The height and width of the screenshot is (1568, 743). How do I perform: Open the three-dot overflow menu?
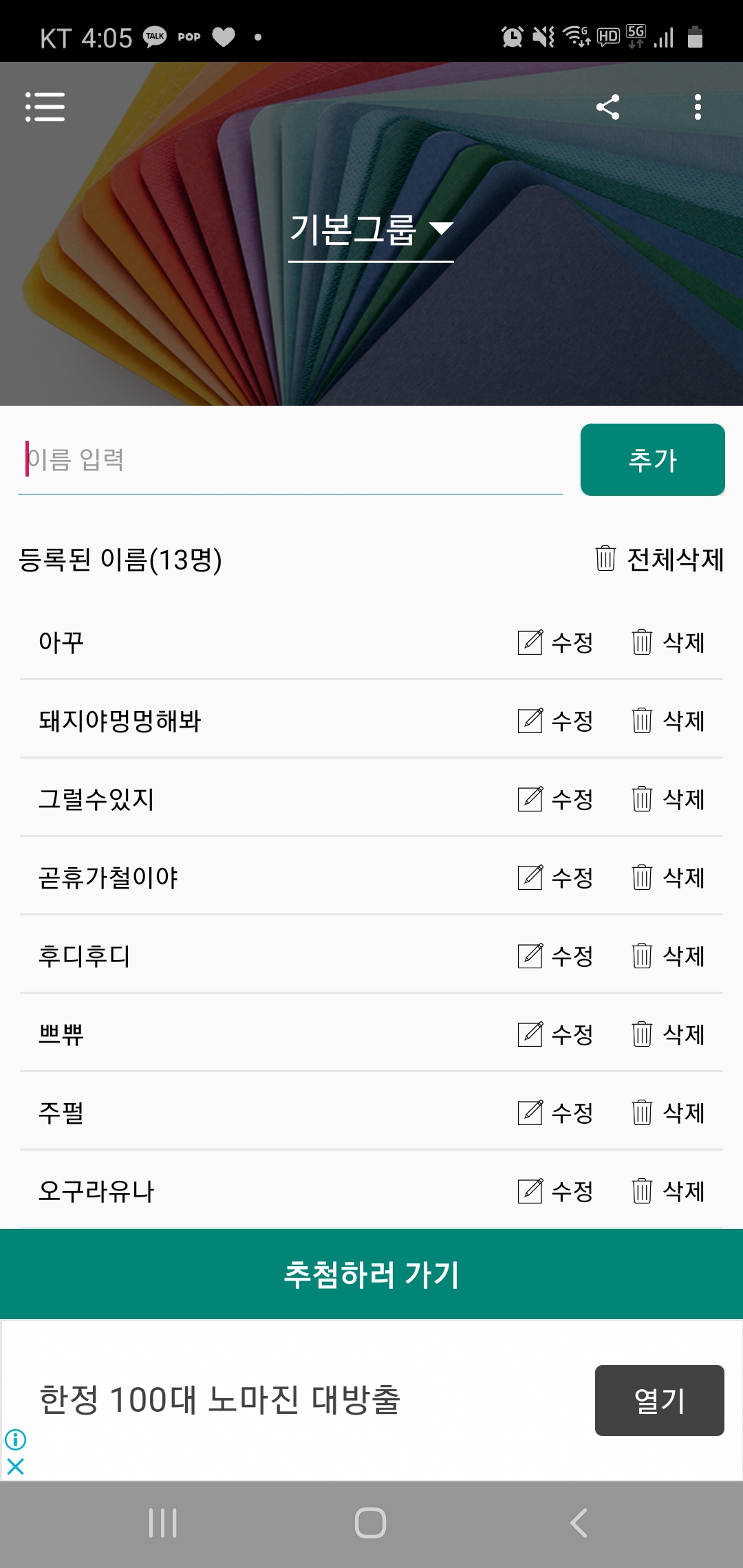click(x=698, y=107)
